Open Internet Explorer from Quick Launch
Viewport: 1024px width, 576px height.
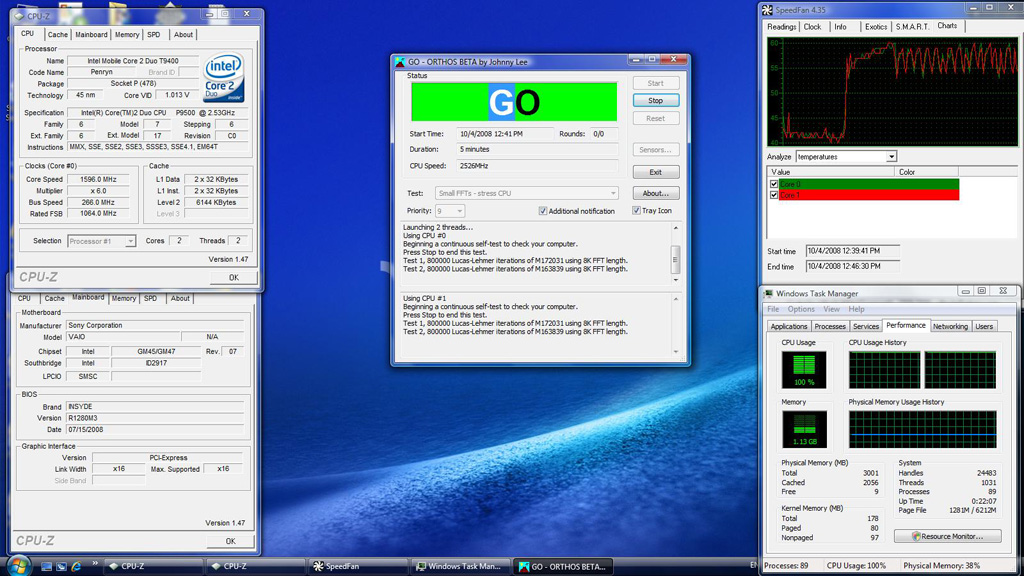pyautogui.click(x=77, y=567)
